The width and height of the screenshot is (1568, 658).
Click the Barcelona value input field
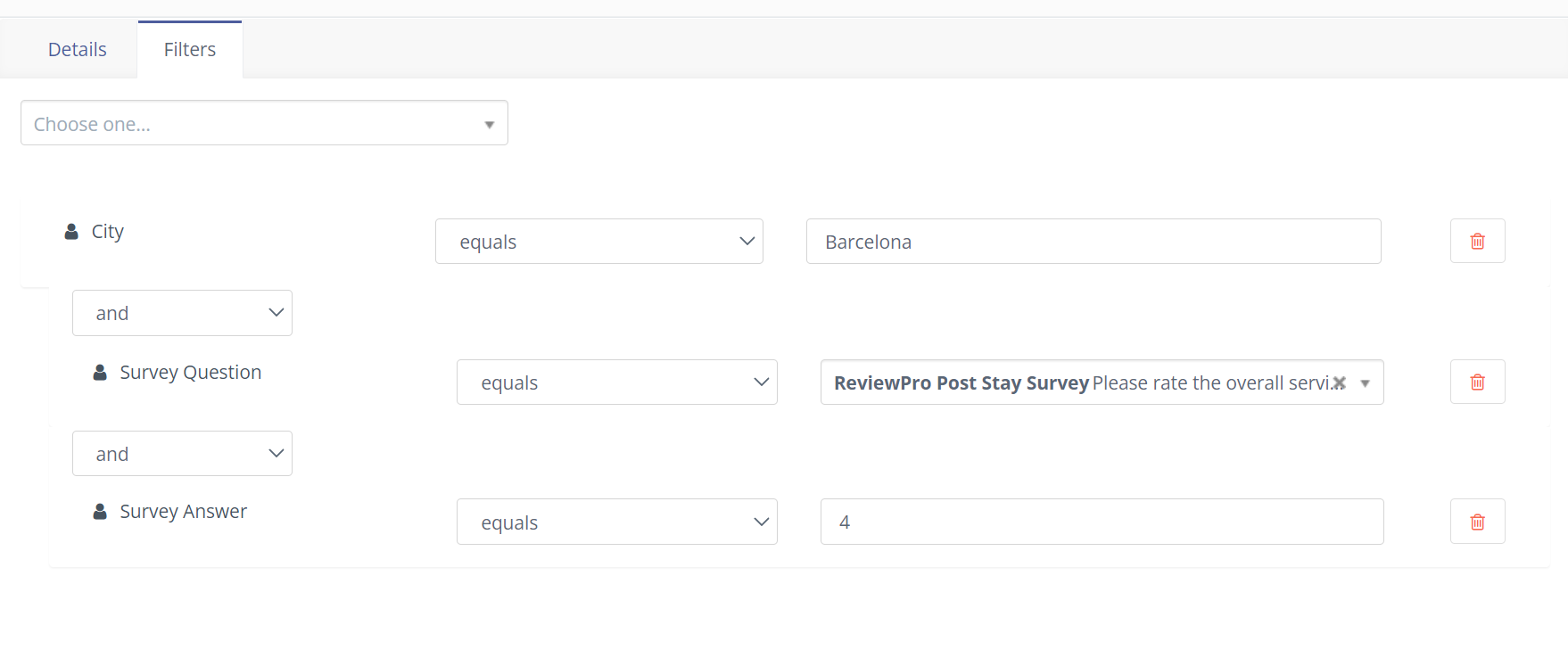coord(1093,242)
